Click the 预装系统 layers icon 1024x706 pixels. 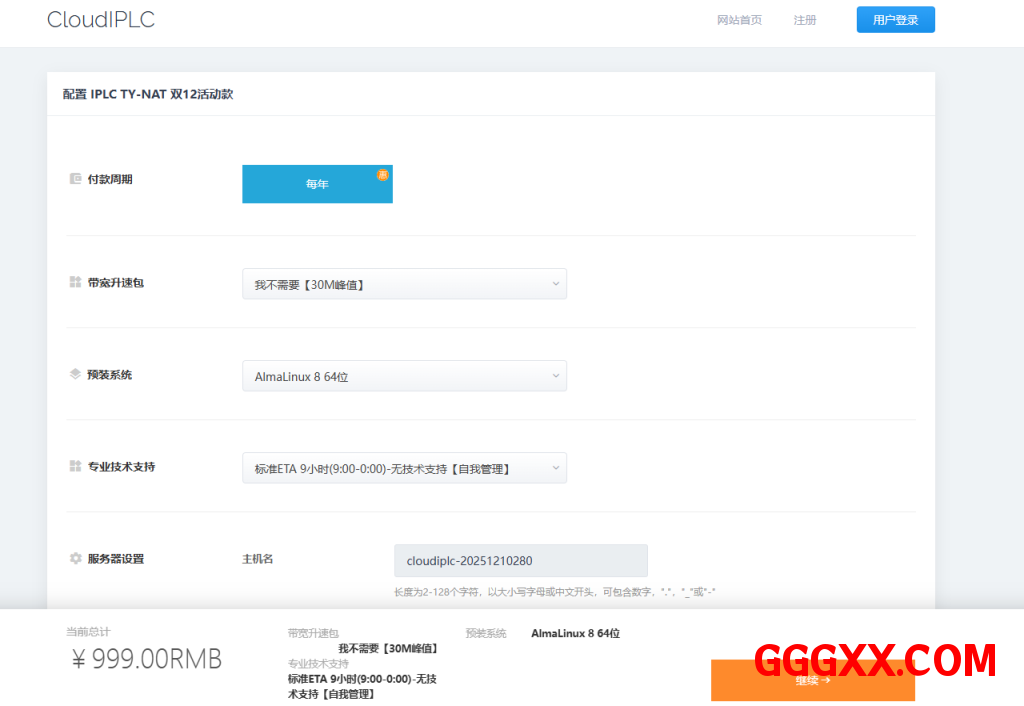click(75, 375)
